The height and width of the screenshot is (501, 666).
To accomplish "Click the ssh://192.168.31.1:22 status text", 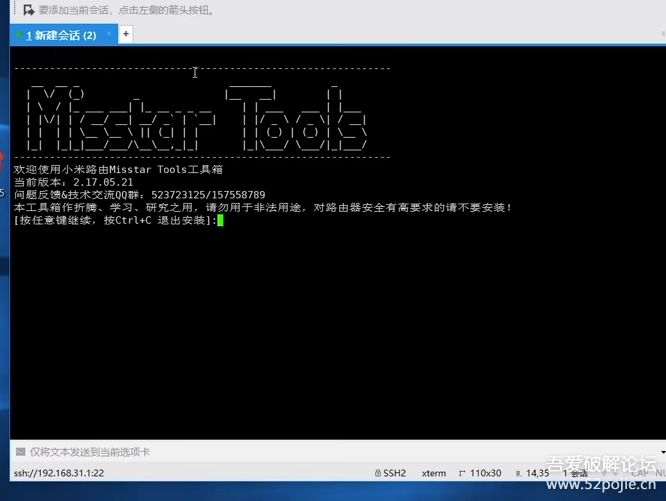I will click(x=59, y=473).
